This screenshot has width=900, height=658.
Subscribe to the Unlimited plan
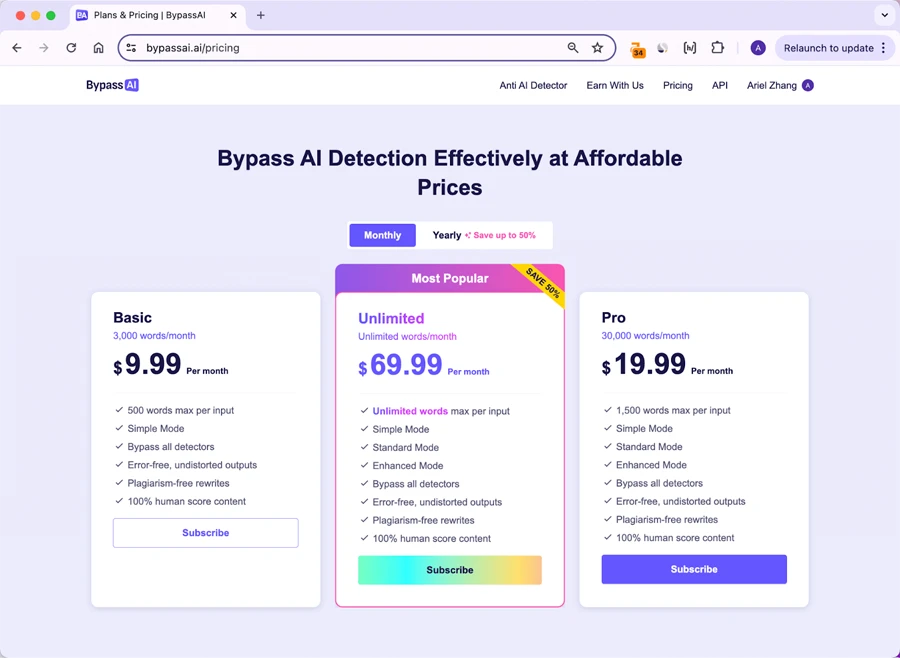(x=449, y=570)
